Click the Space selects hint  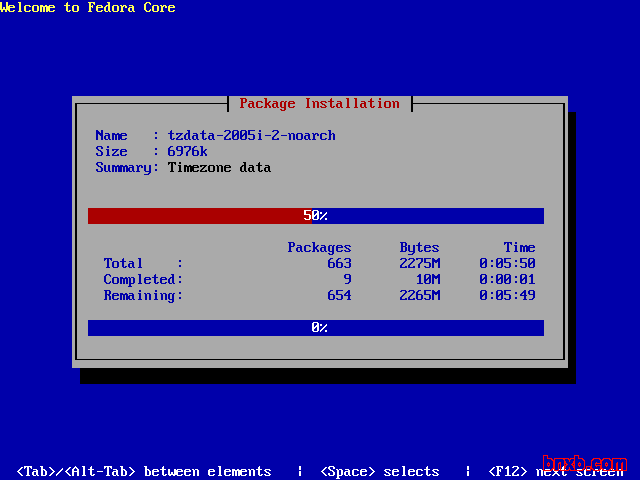point(379,471)
